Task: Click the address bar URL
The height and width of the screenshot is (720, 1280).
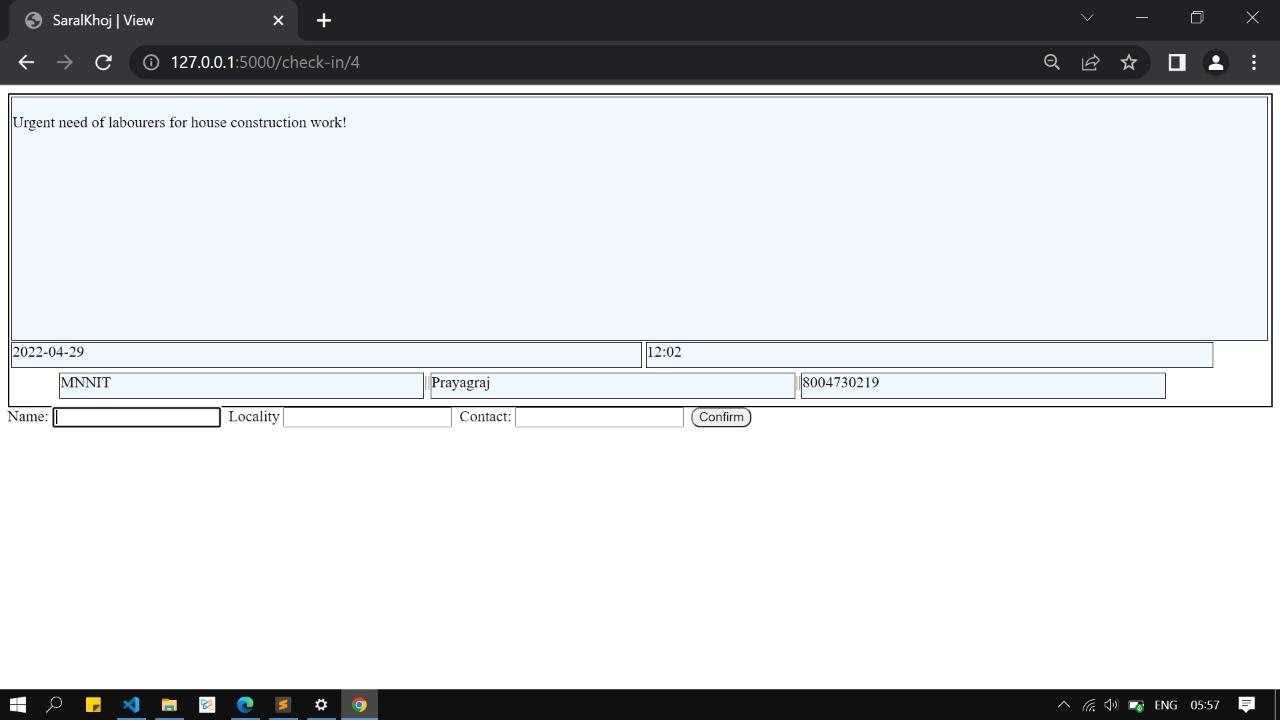Action: [x=265, y=62]
